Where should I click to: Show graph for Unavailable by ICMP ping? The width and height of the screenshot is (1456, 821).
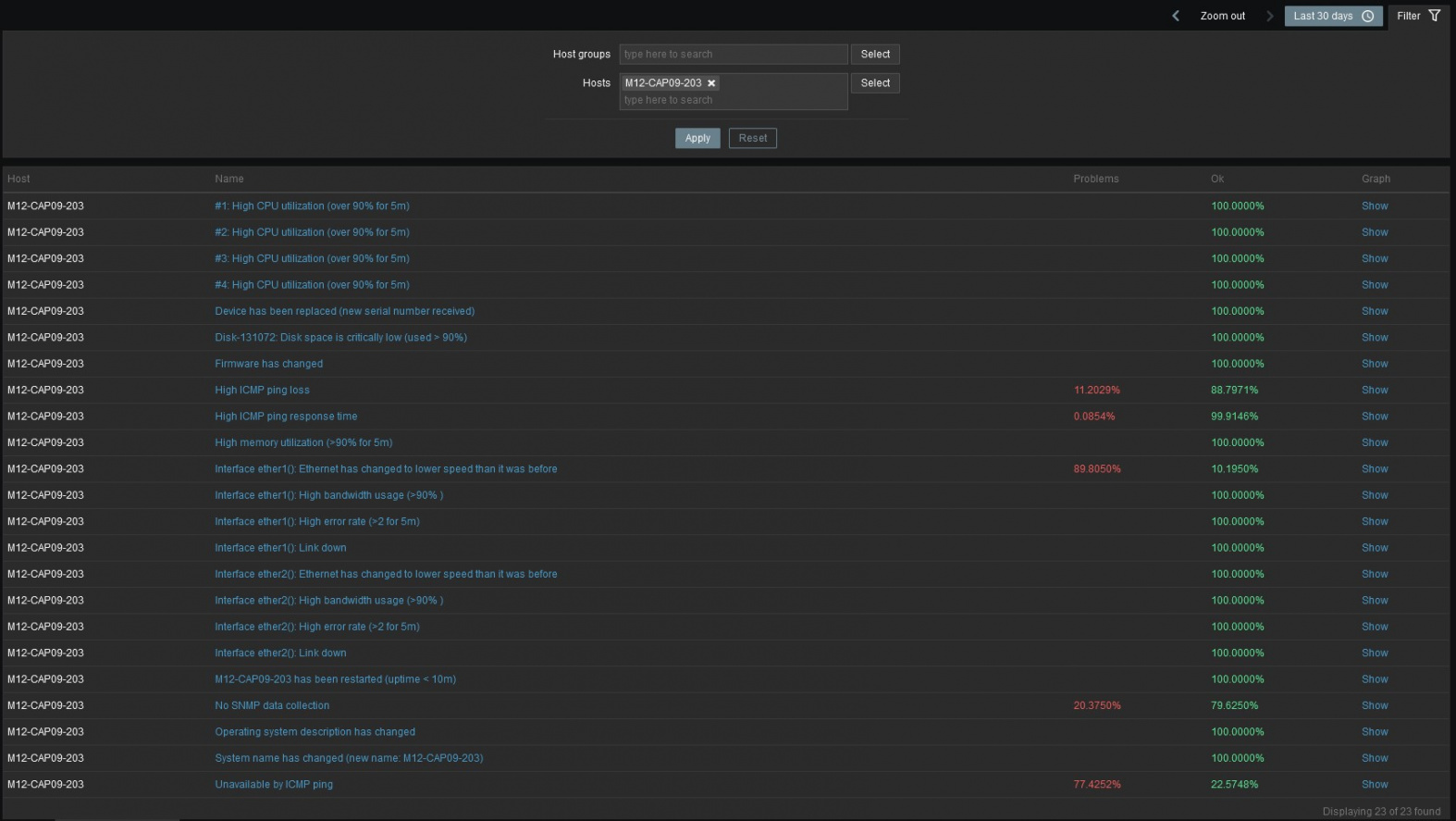(x=1375, y=785)
